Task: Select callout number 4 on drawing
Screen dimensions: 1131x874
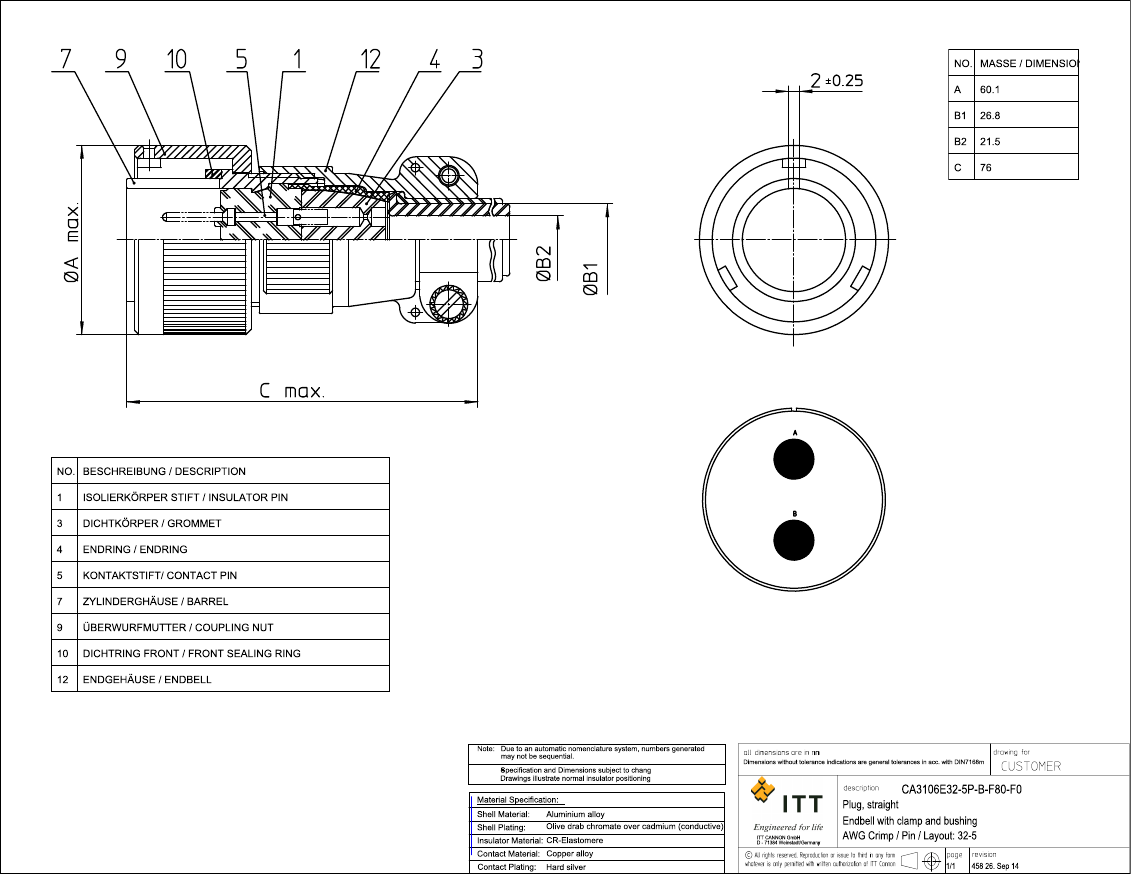Action: 434,59
